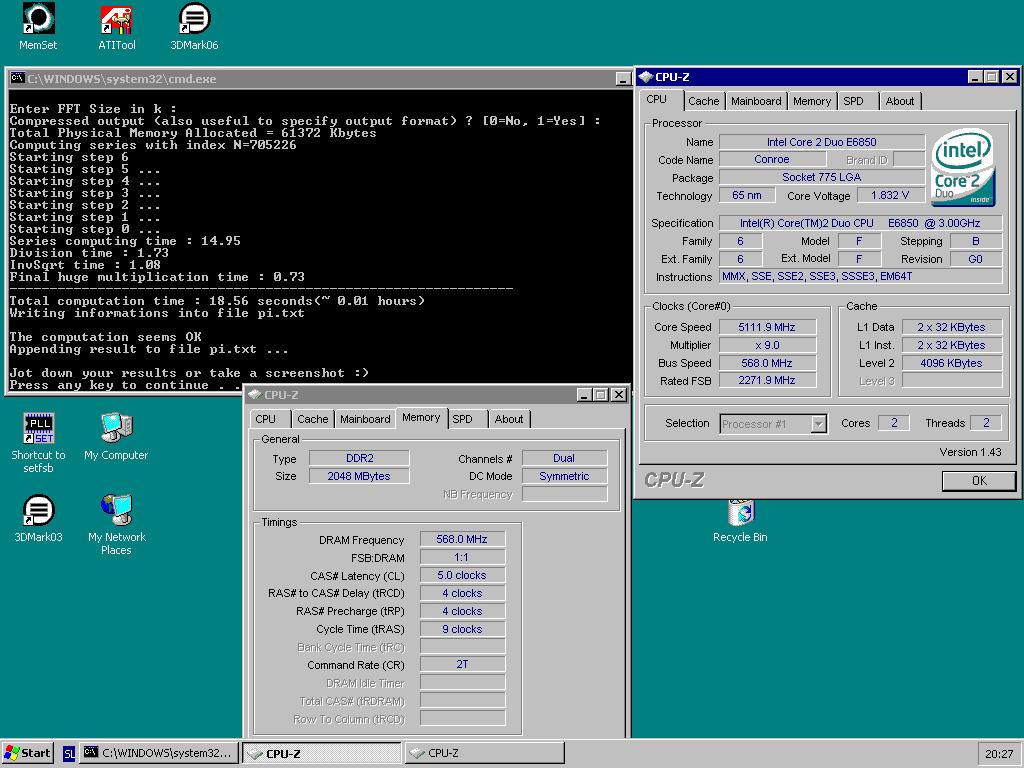Switch to Cache tab in CPU-Z memory window
The height and width of the screenshot is (768, 1024).
tap(312, 419)
